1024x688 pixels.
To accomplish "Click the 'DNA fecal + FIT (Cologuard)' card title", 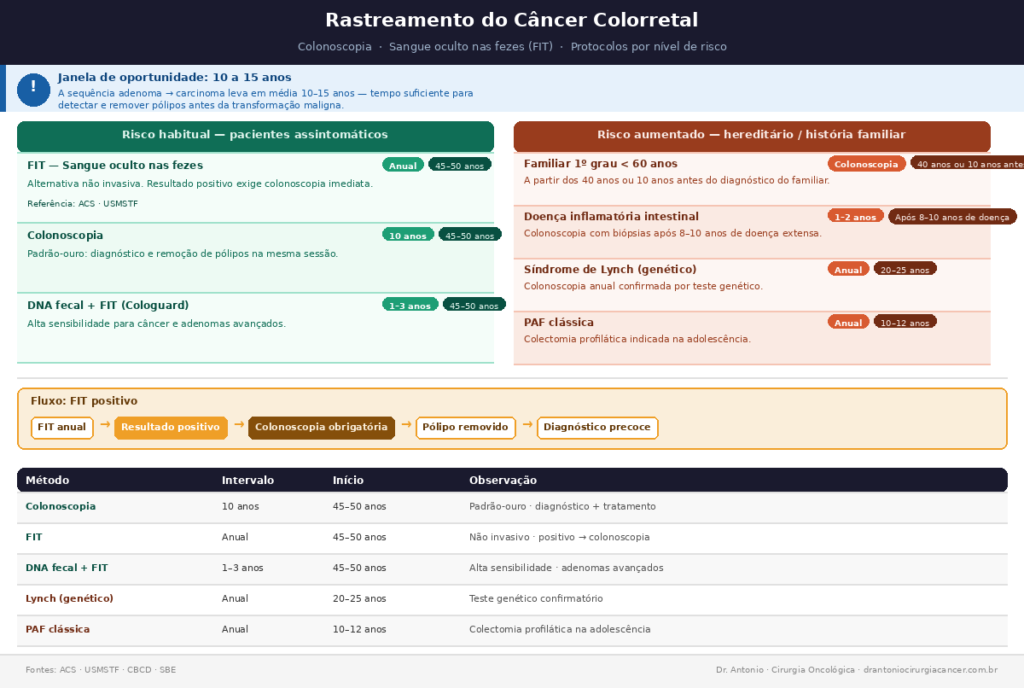I will pos(108,305).
